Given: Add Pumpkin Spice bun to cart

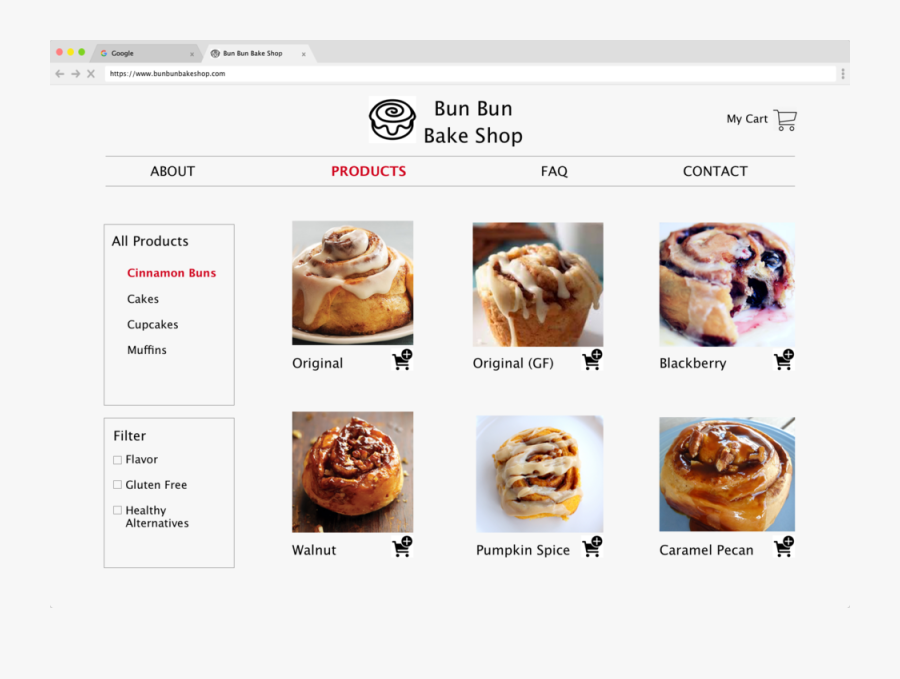Looking at the screenshot, I should [x=592, y=547].
